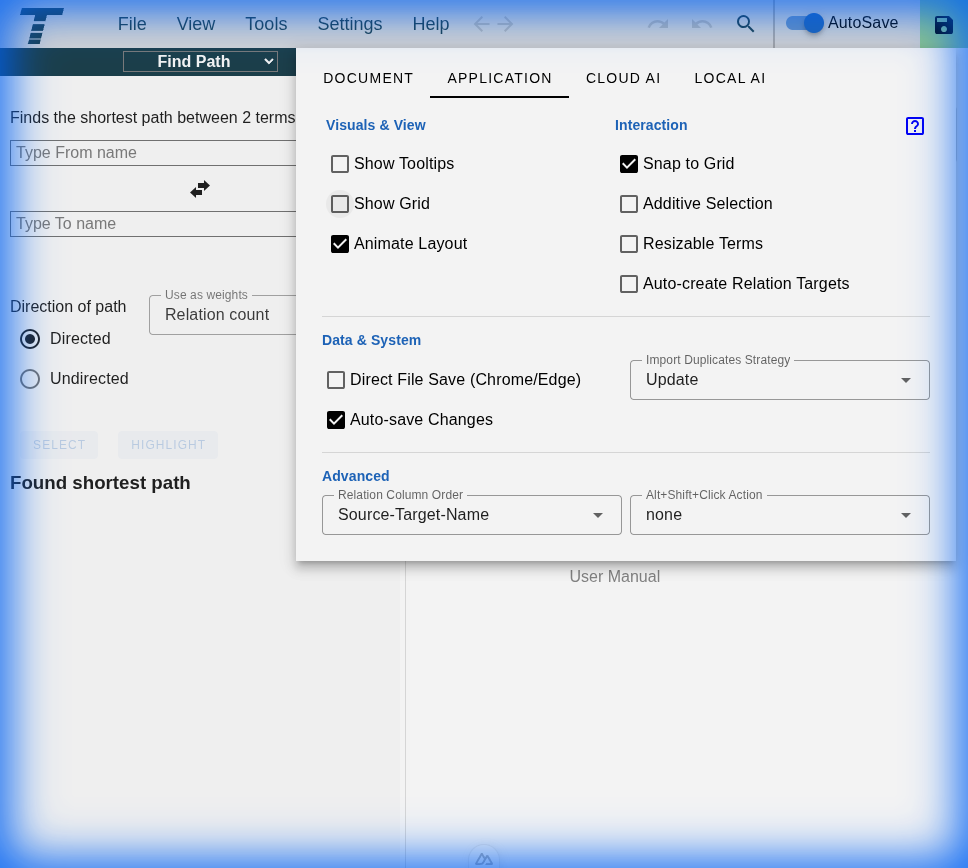The height and width of the screenshot is (868, 968).
Task: Click the search magnifier icon
Action: (x=746, y=24)
